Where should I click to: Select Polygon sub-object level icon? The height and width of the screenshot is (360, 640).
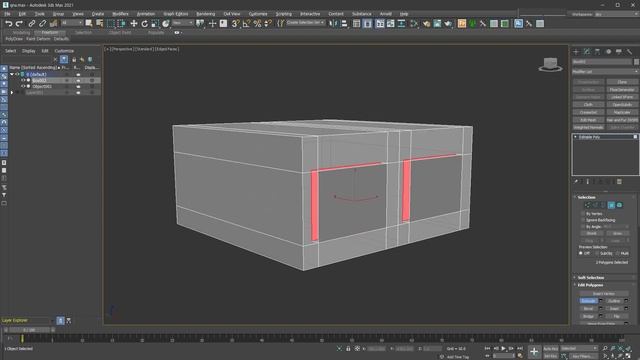[611, 205]
